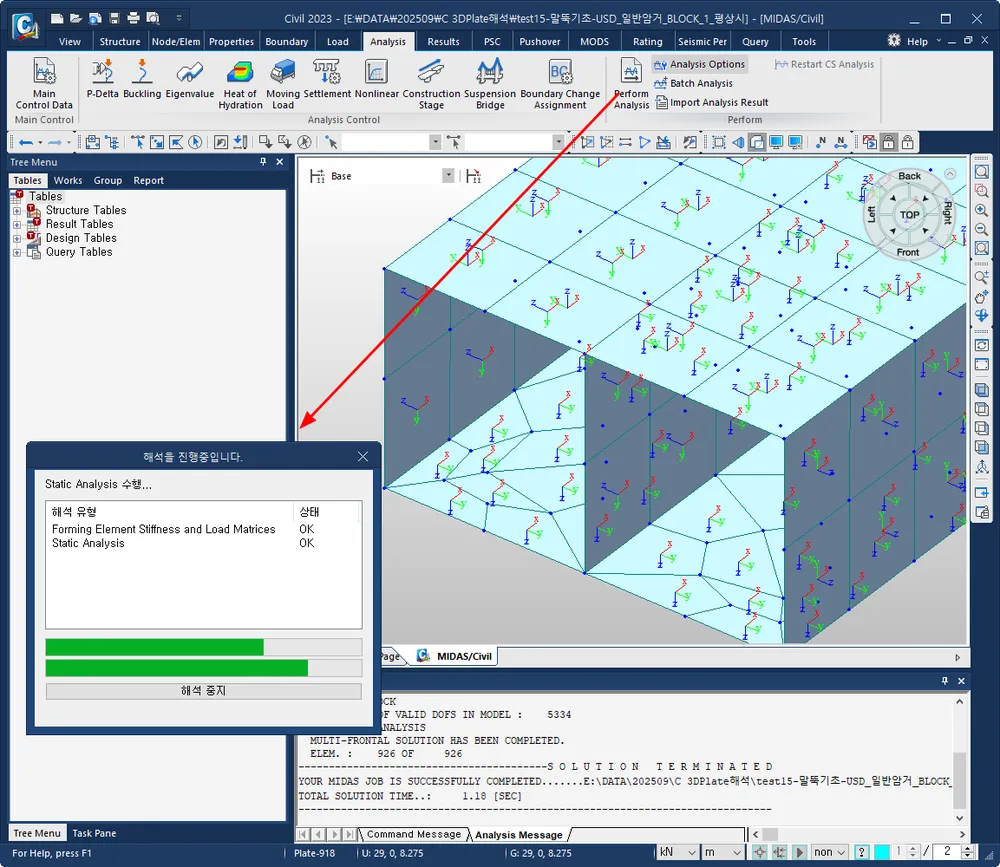This screenshot has width=1000, height=867.
Task: Open the Pushover ribbon tab
Action: [540, 41]
